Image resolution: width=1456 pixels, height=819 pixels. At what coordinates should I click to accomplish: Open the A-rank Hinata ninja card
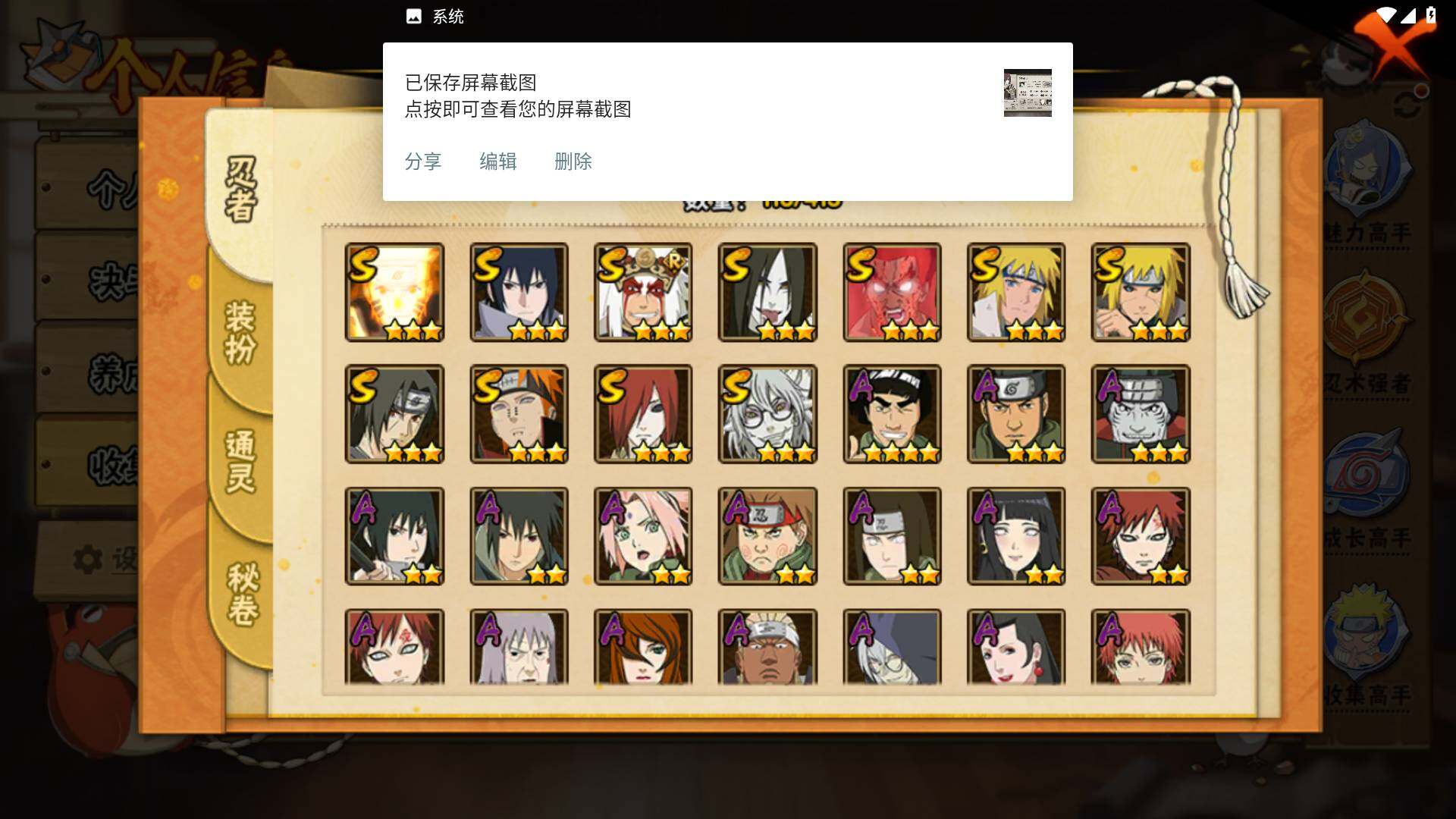(1016, 537)
